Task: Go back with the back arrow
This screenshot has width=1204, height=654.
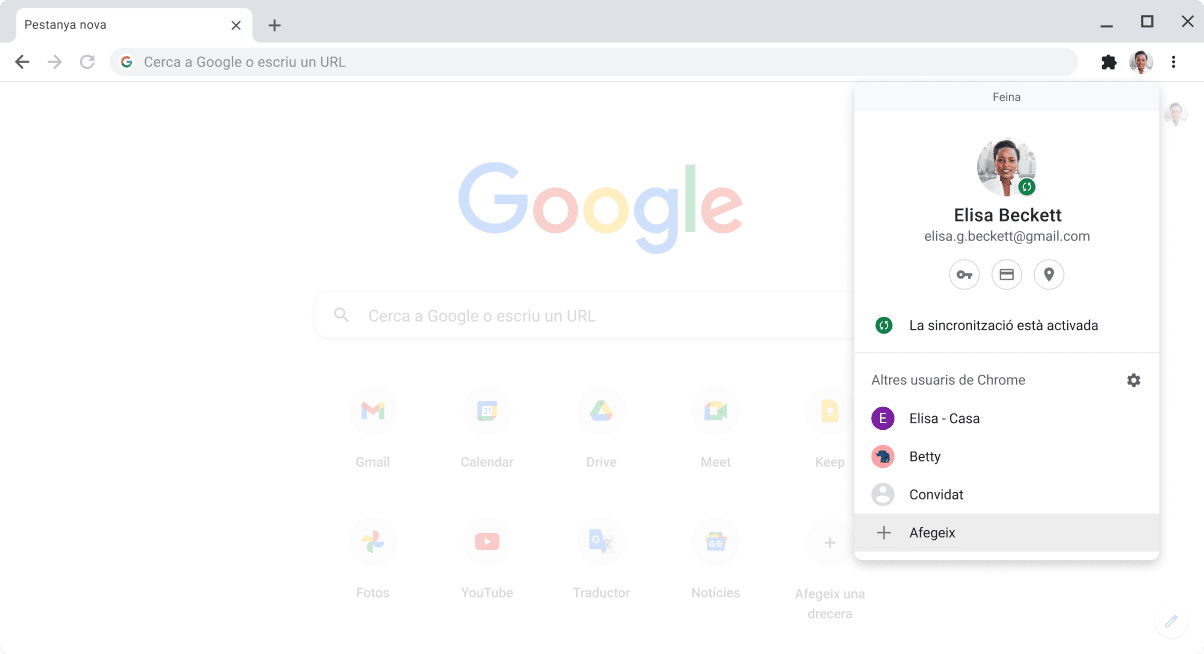Action: (22, 62)
